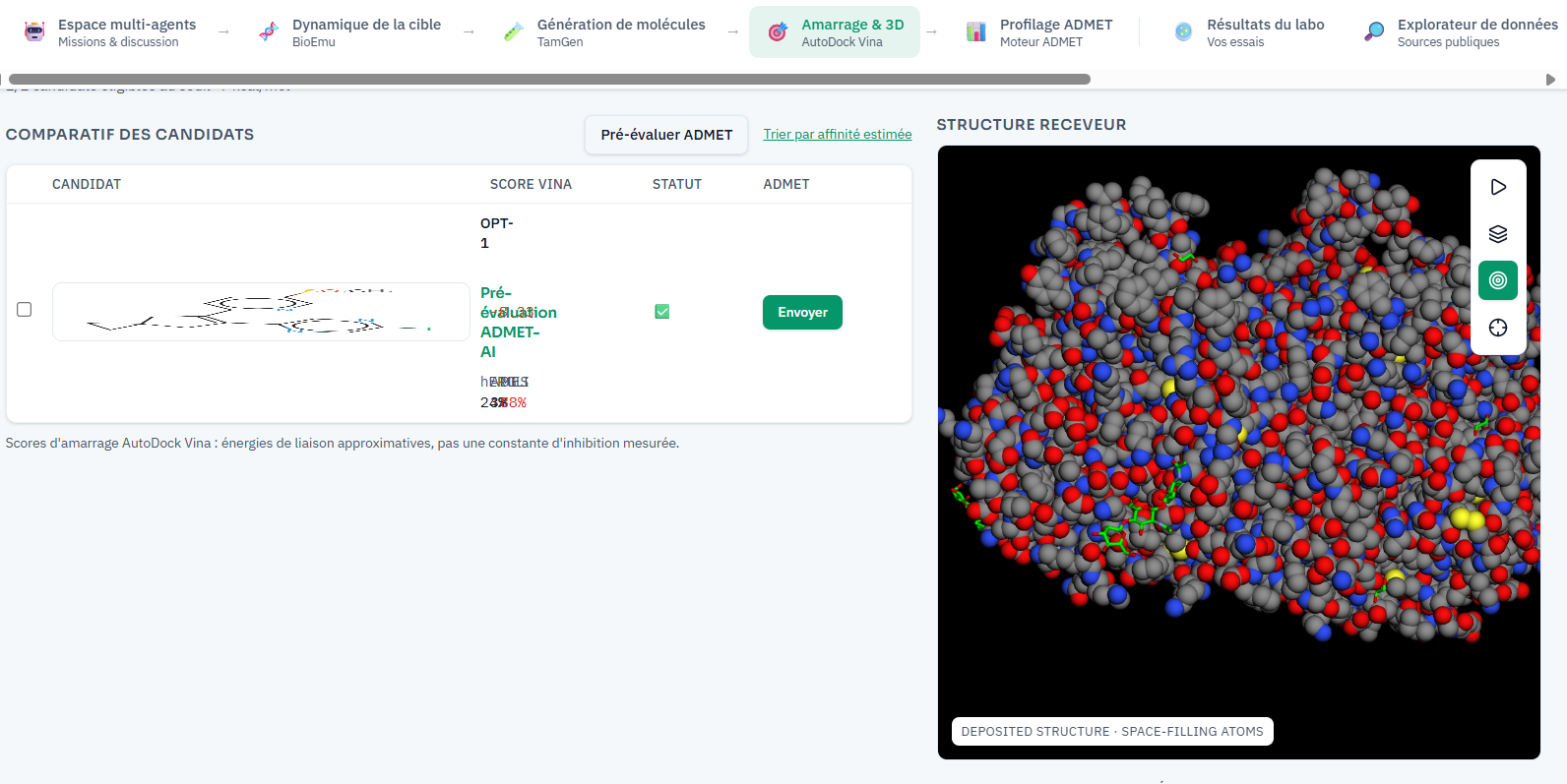Open the Espace multi-agents step
The height and width of the screenshot is (784, 1567).
tap(109, 32)
